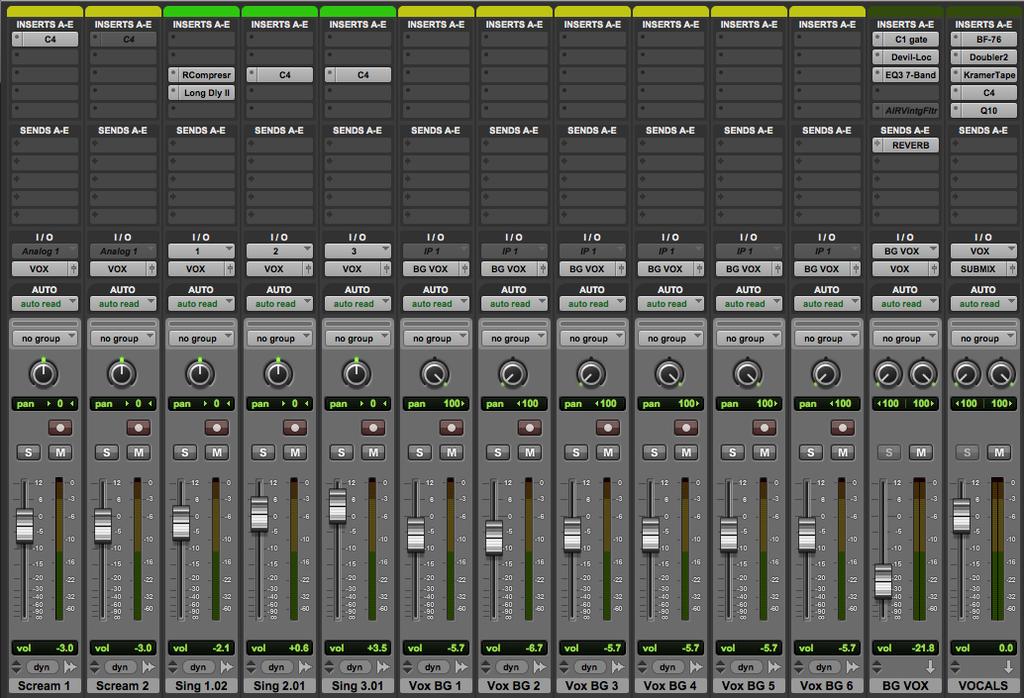This screenshot has height=698, width=1024.
Task: Solo the Vox BG 1 track
Action: point(419,452)
